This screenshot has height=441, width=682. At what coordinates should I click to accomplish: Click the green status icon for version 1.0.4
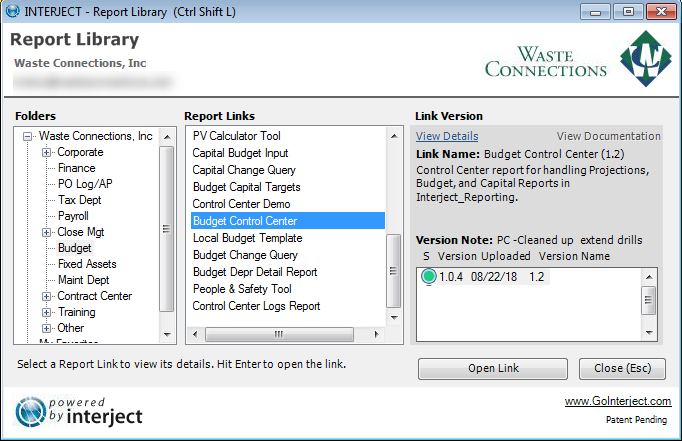[x=429, y=276]
